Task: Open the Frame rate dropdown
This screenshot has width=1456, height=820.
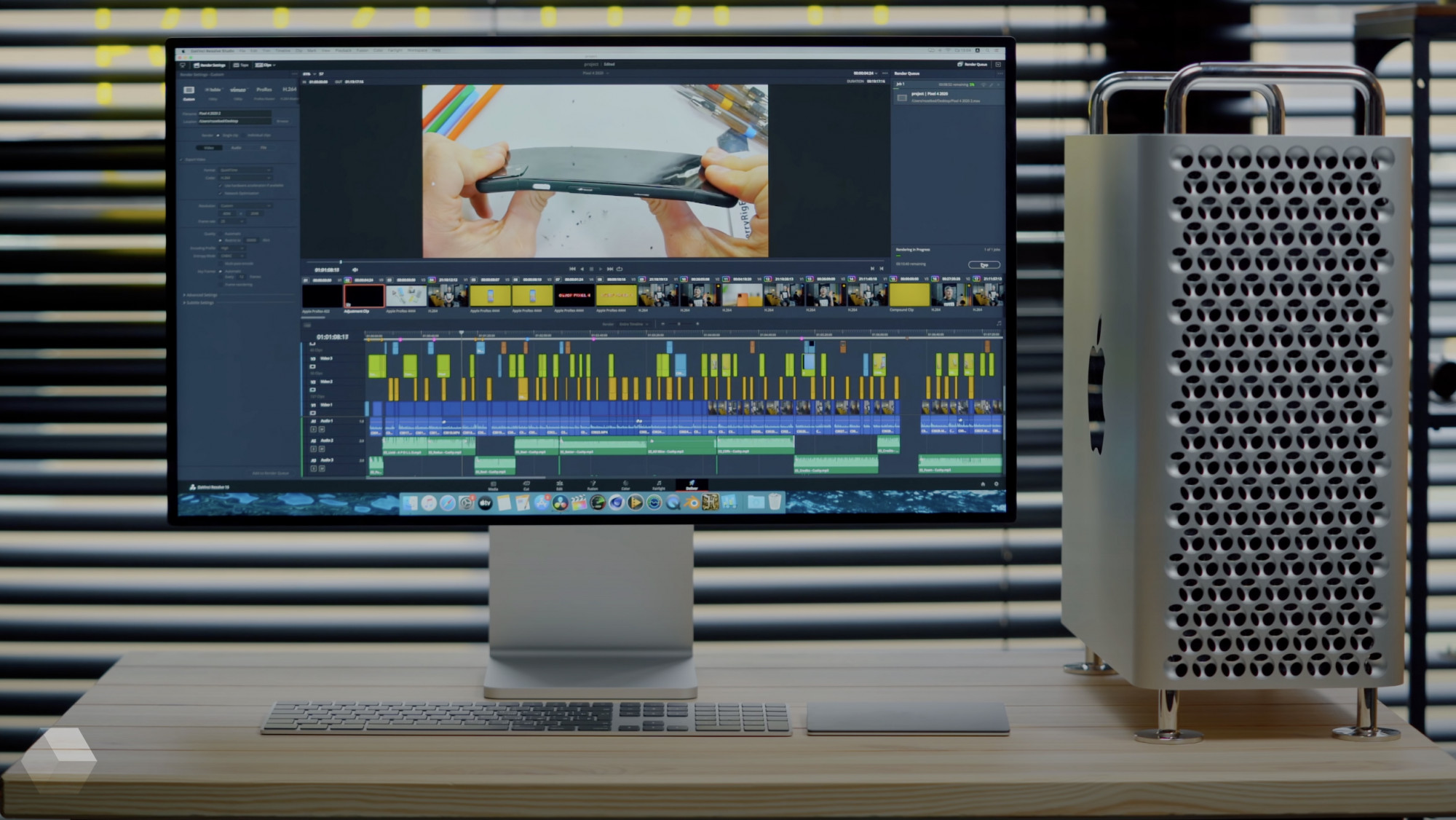Action: (232, 221)
